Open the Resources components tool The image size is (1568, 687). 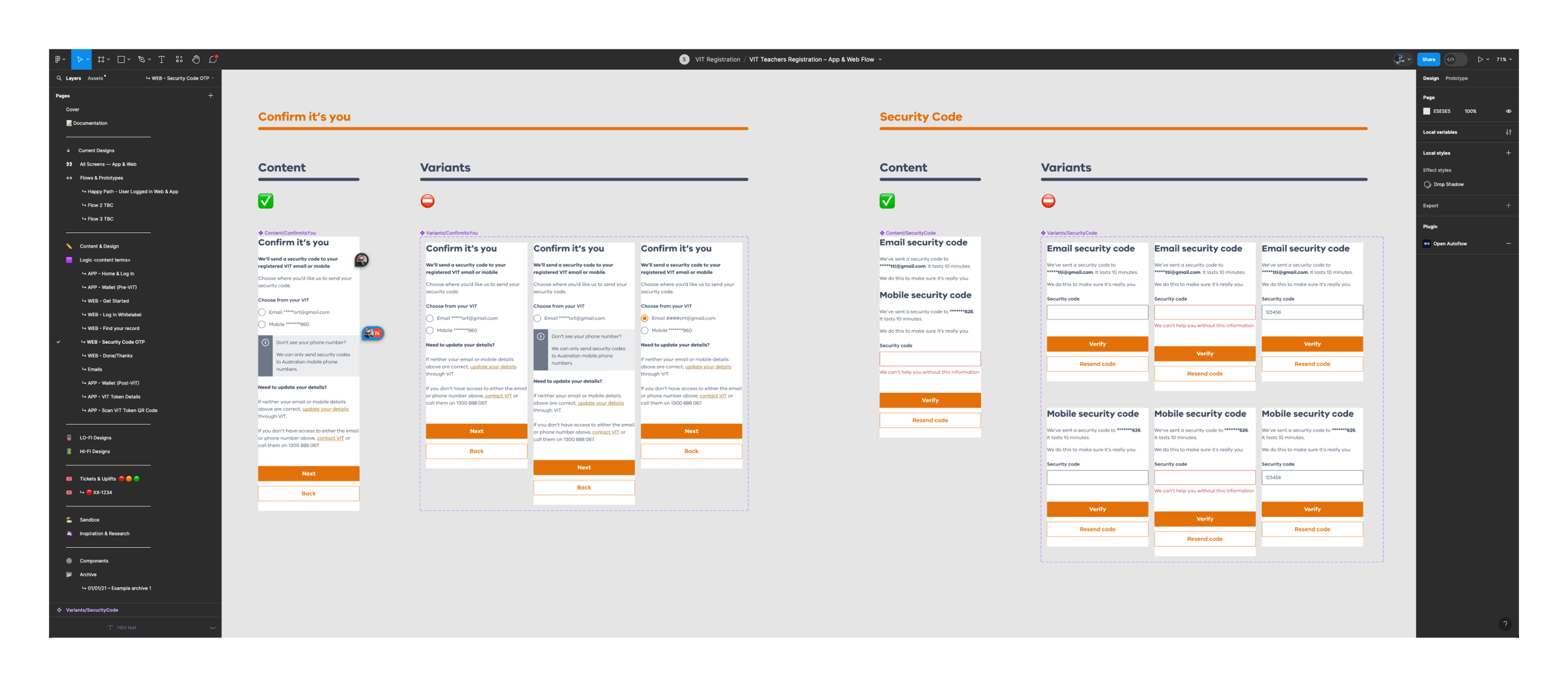point(179,60)
